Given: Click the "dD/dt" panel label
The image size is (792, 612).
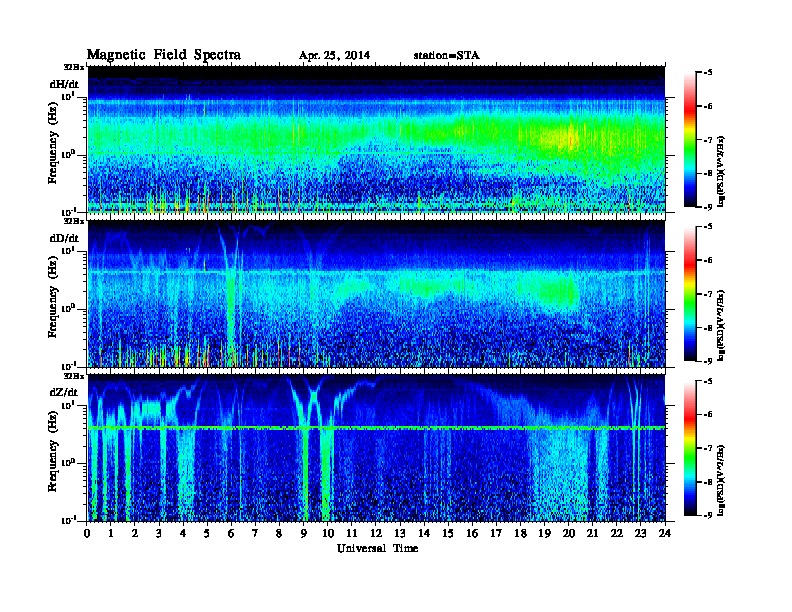Looking at the screenshot, I should (x=64, y=238).
